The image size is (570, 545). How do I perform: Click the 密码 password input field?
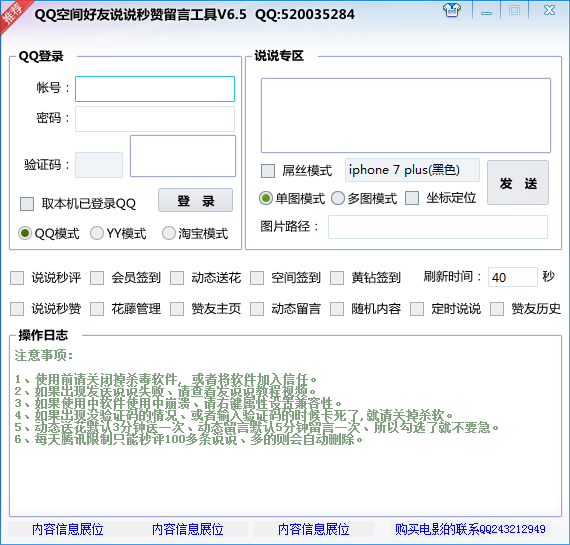pyautogui.click(x=155, y=119)
